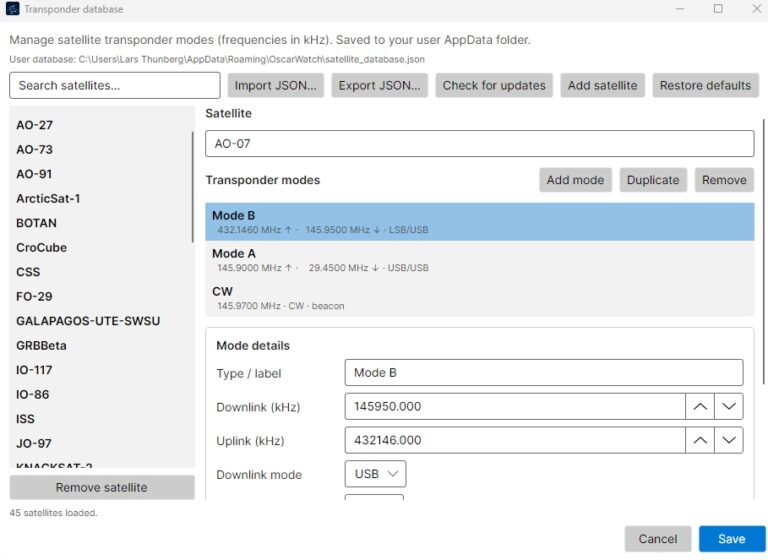Cancel the transponder database dialog
Image resolution: width=768 pixels, height=560 pixels.
(658, 539)
